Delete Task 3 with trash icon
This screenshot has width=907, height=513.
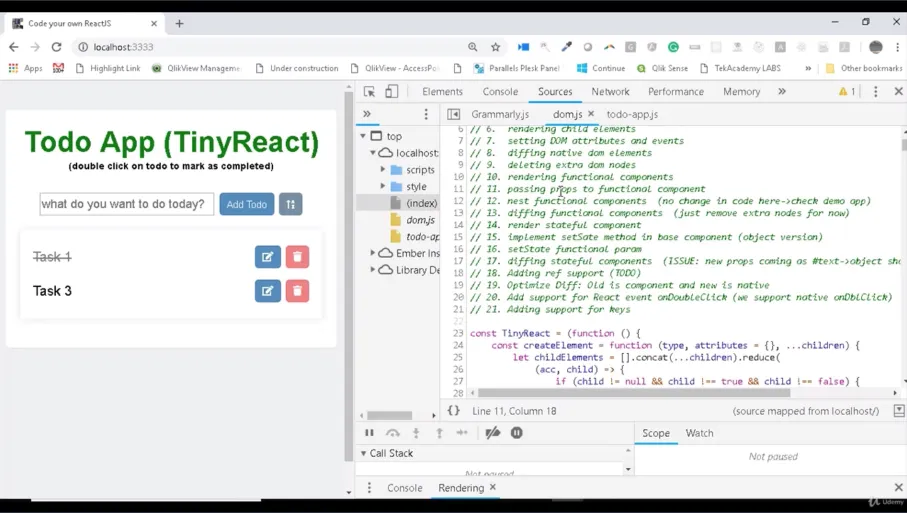(x=297, y=291)
